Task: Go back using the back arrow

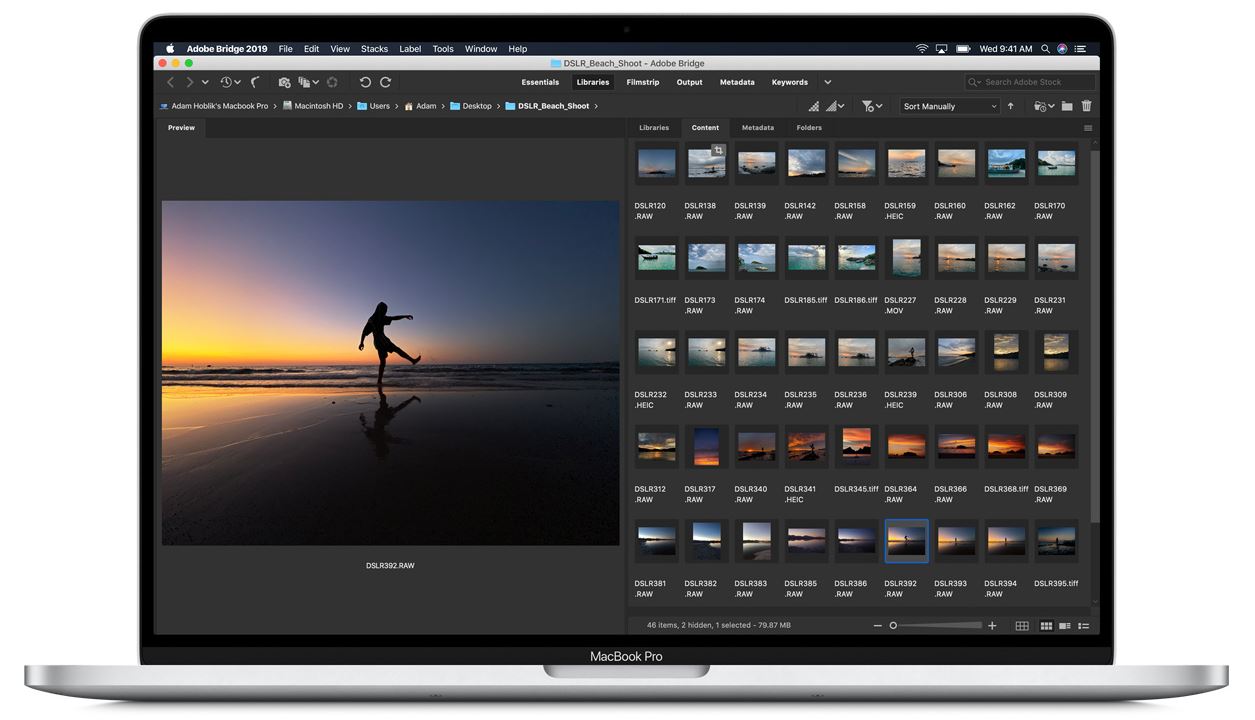Action: [170, 82]
